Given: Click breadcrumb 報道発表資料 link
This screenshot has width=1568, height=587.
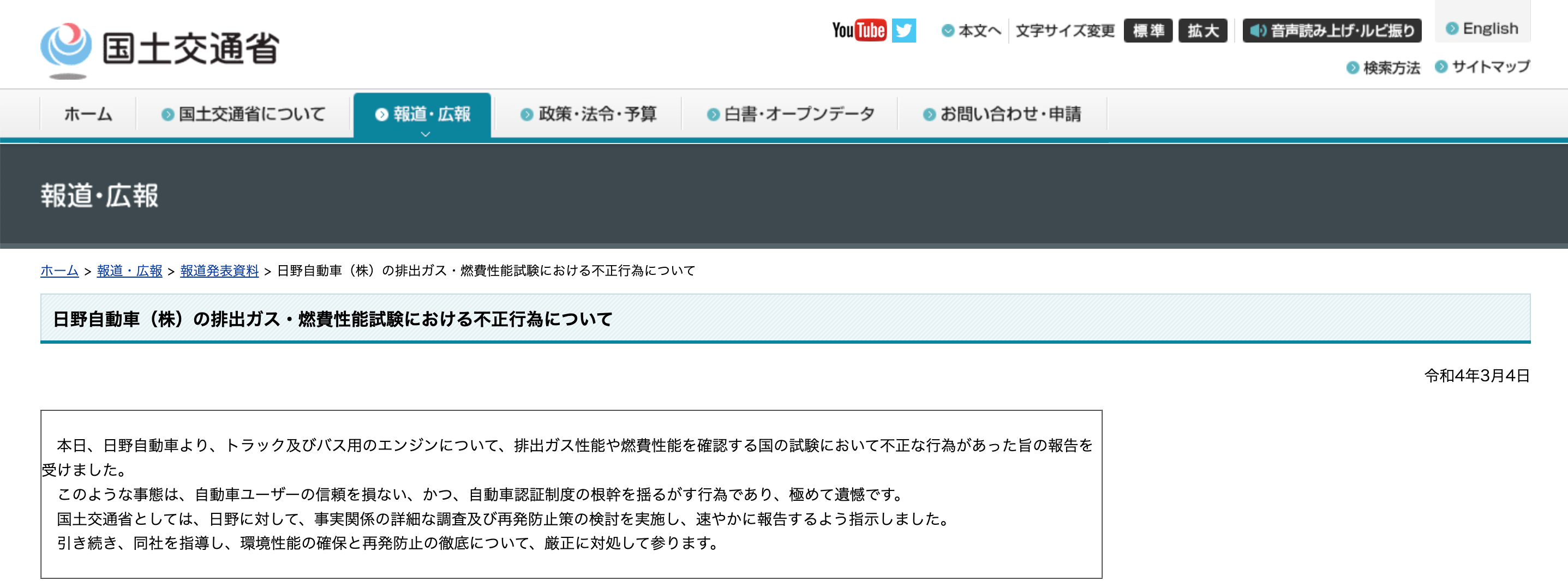Looking at the screenshot, I should [219, 271].
